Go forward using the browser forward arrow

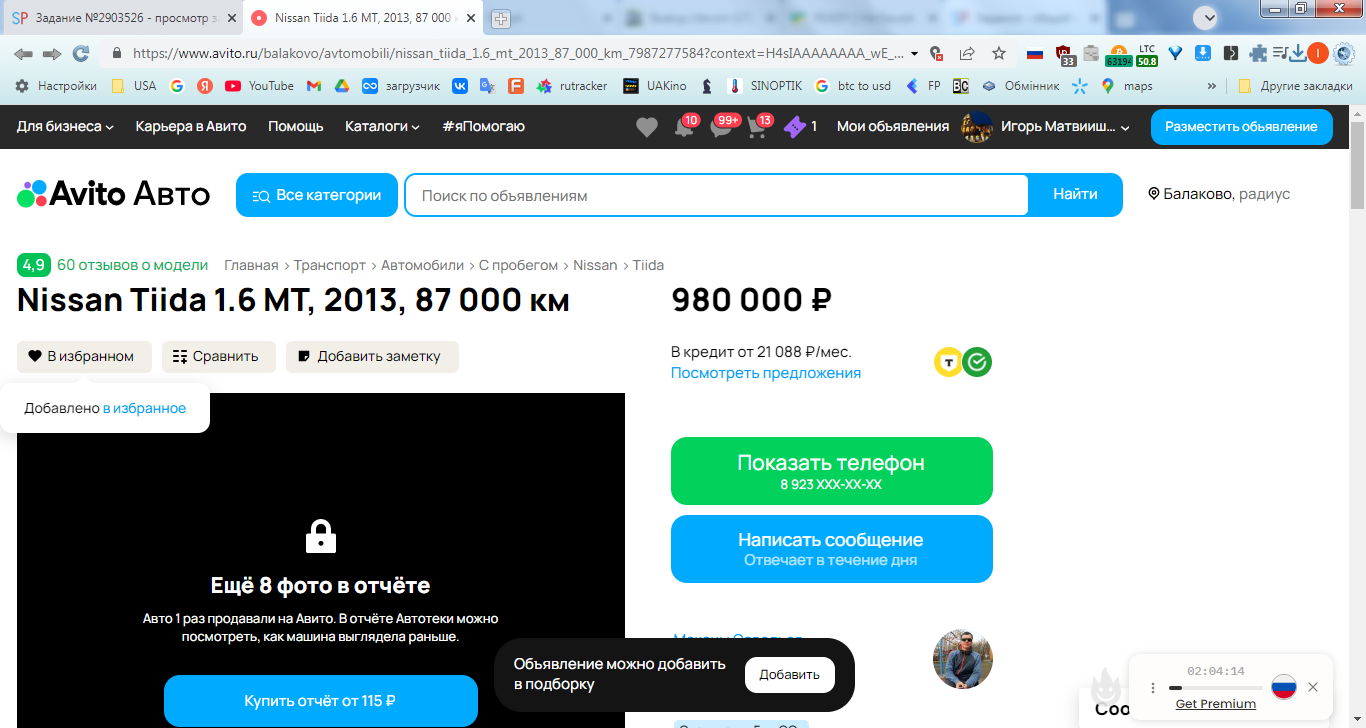(52, 54)
